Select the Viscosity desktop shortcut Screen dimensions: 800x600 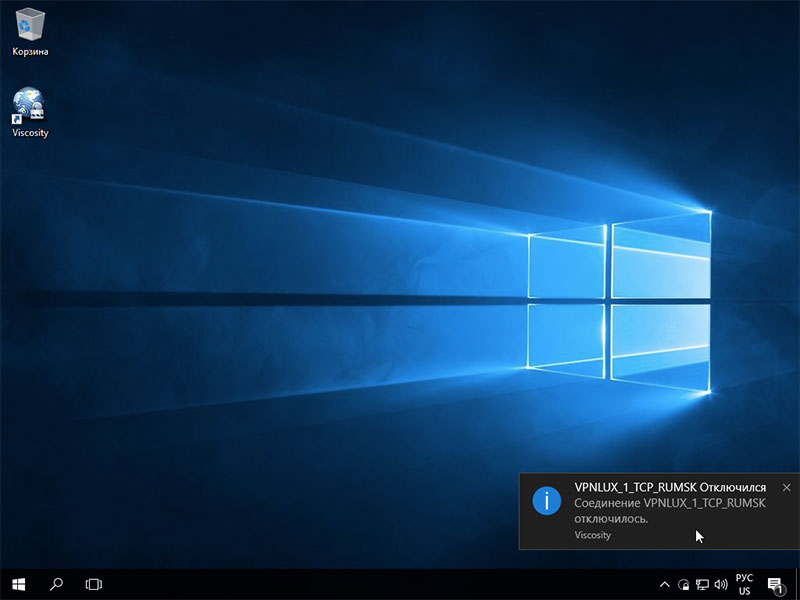click(30, 112)
